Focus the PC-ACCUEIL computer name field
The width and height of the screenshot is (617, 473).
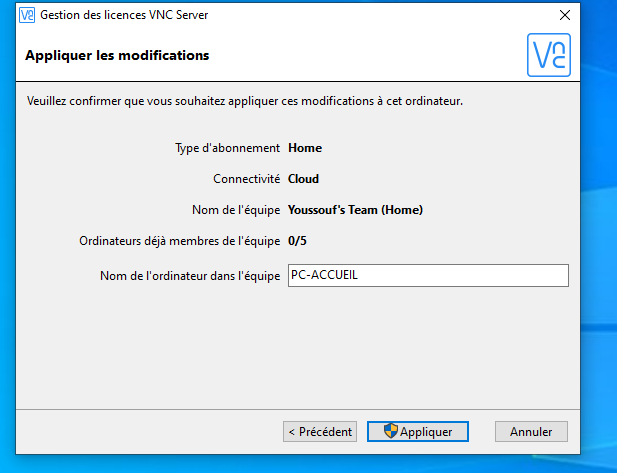(x=427, y=276)
